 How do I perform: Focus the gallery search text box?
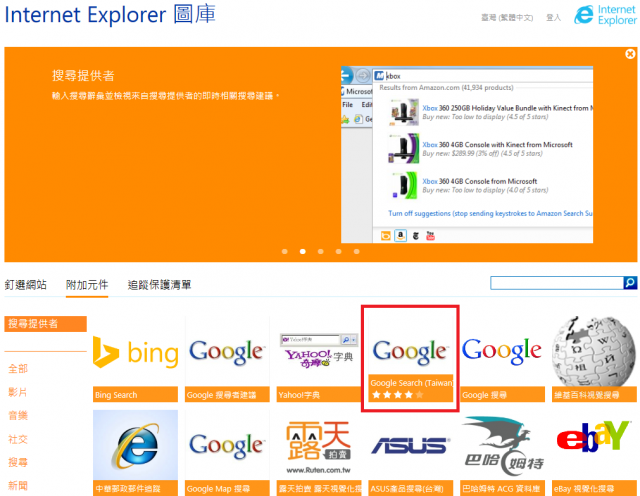[557, 282]
